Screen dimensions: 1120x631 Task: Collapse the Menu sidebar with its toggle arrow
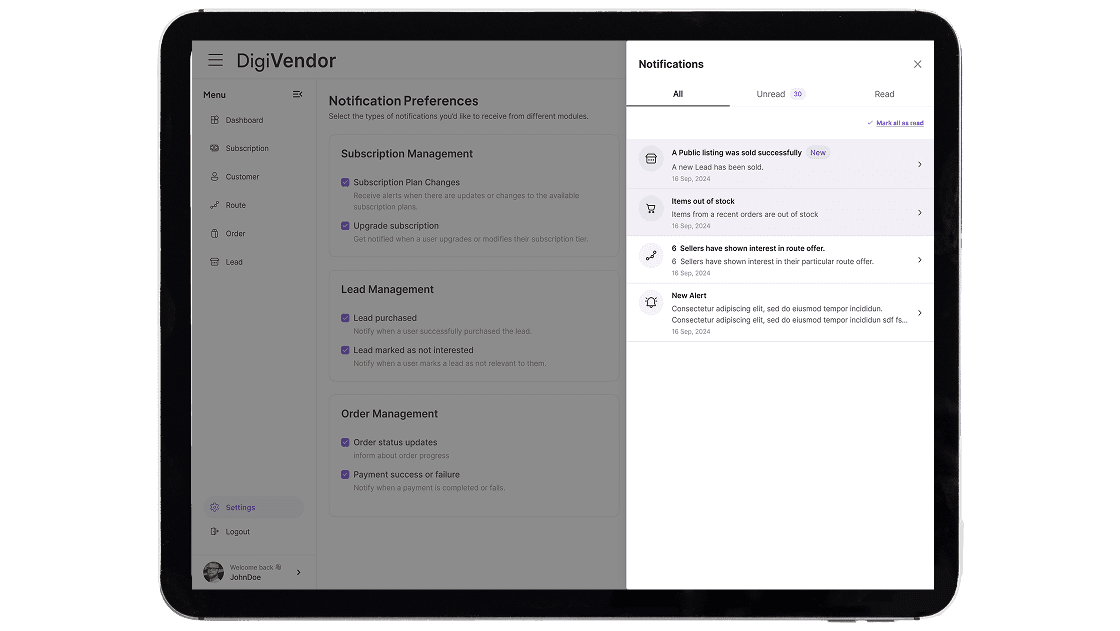297,94
